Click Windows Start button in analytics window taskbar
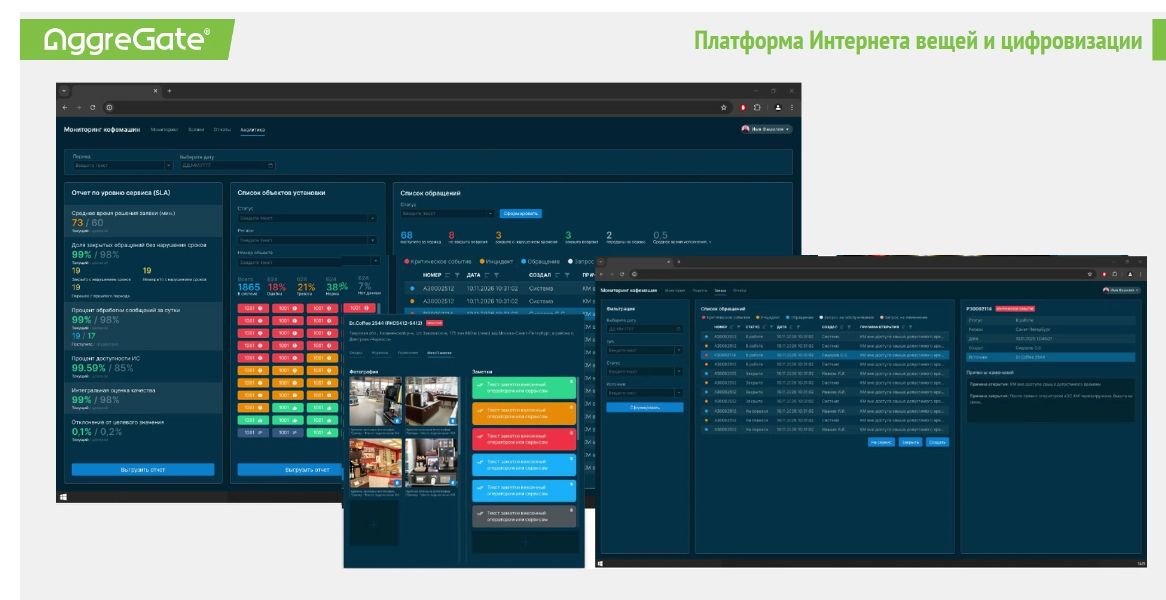 point(63,497)
